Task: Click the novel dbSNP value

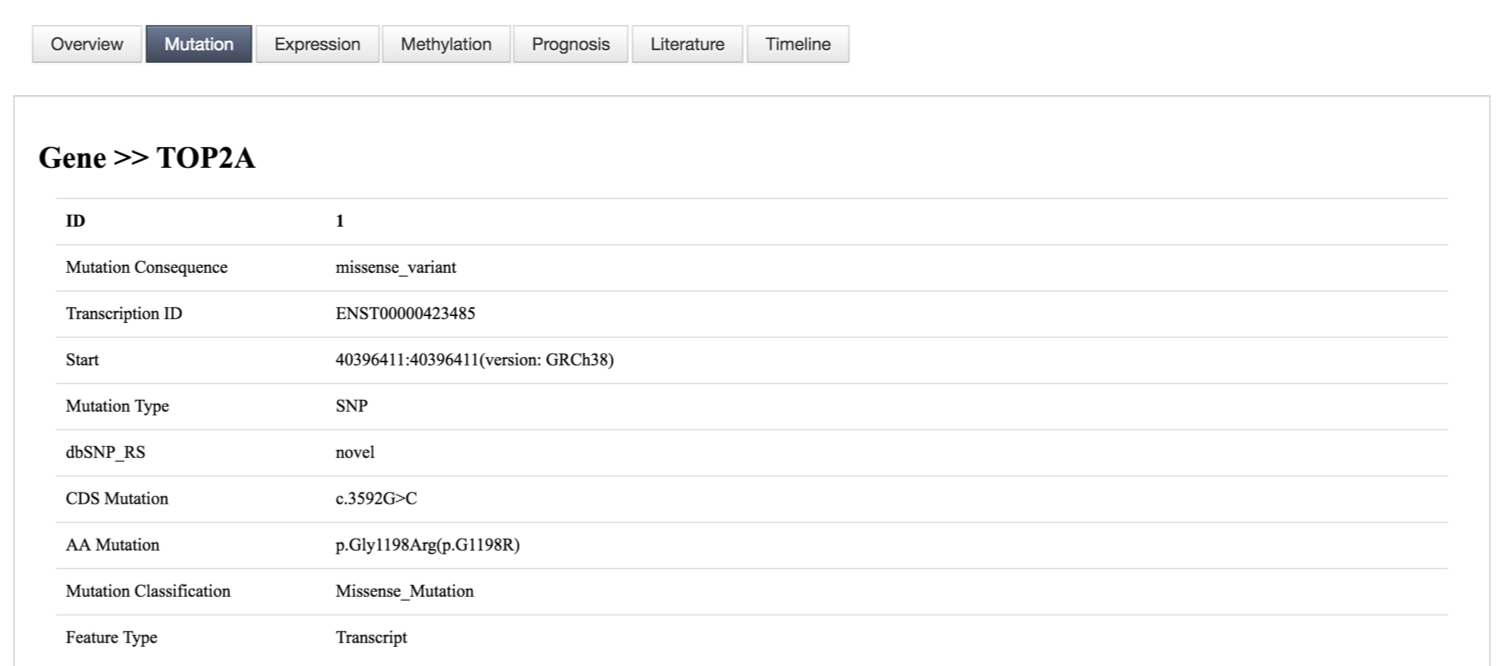Action: (x=355, y=453)
